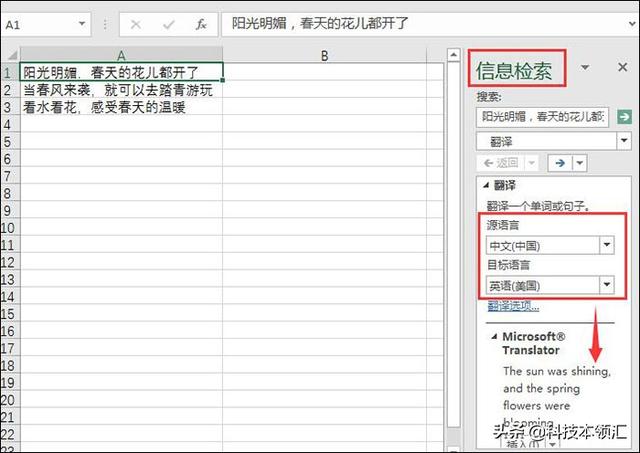Select row 20 header
Viewport: 640px width, 453px height.
click(9, 400)
